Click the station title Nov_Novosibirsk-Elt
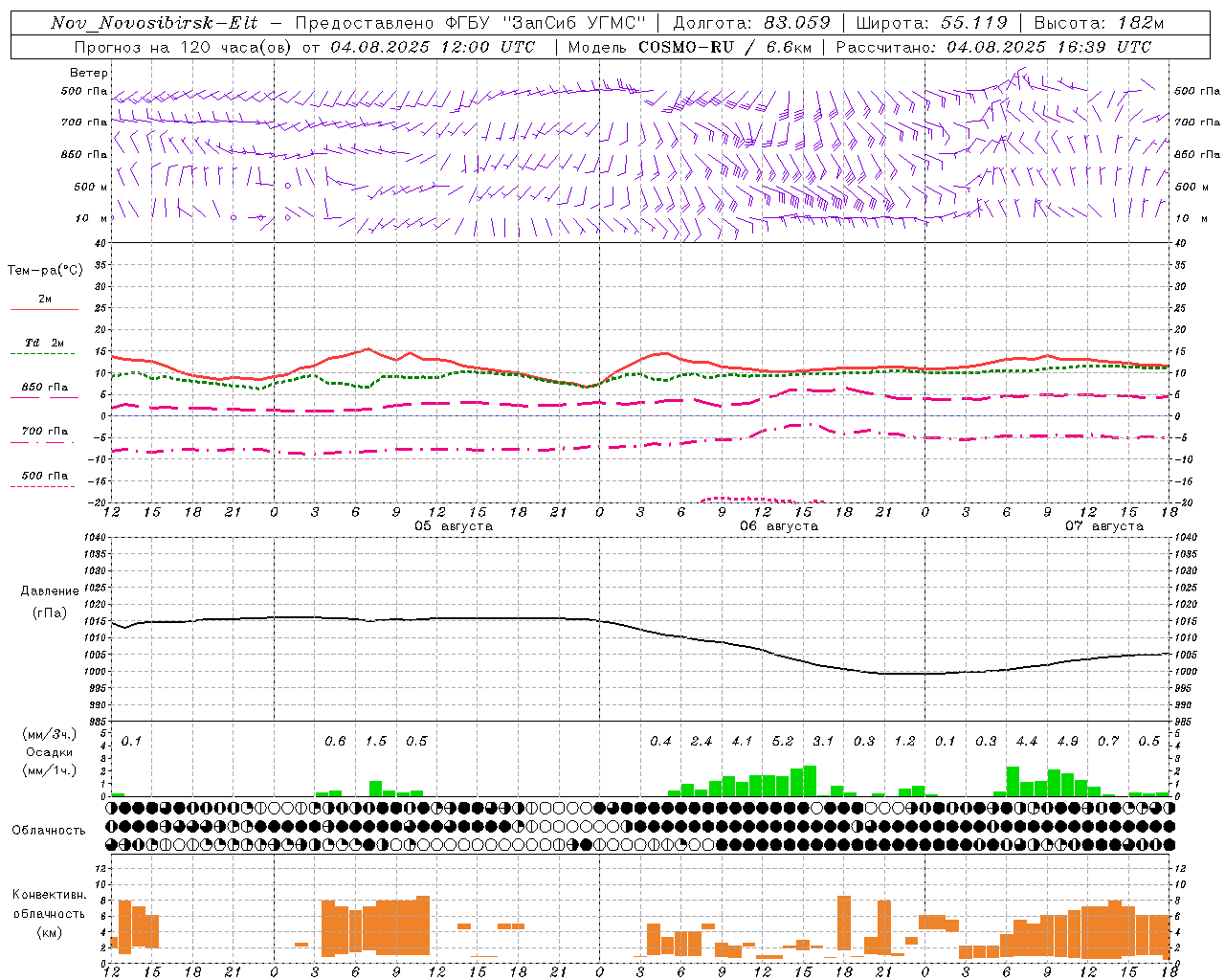This screenshot has height=980, width=1225. (154, 23)
